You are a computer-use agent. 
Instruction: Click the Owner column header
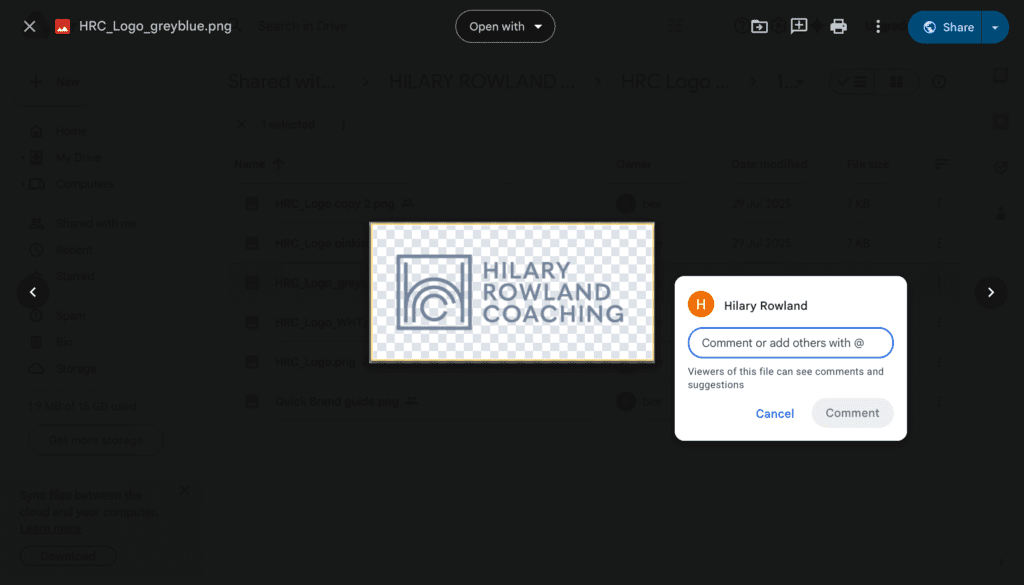[x=633, y=165]
